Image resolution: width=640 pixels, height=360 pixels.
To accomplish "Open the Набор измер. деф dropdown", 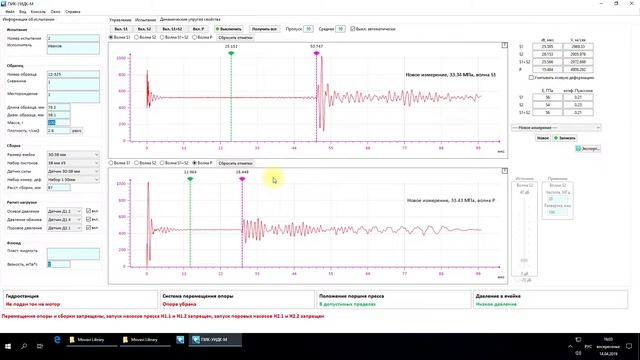I will tap(73, 180).
